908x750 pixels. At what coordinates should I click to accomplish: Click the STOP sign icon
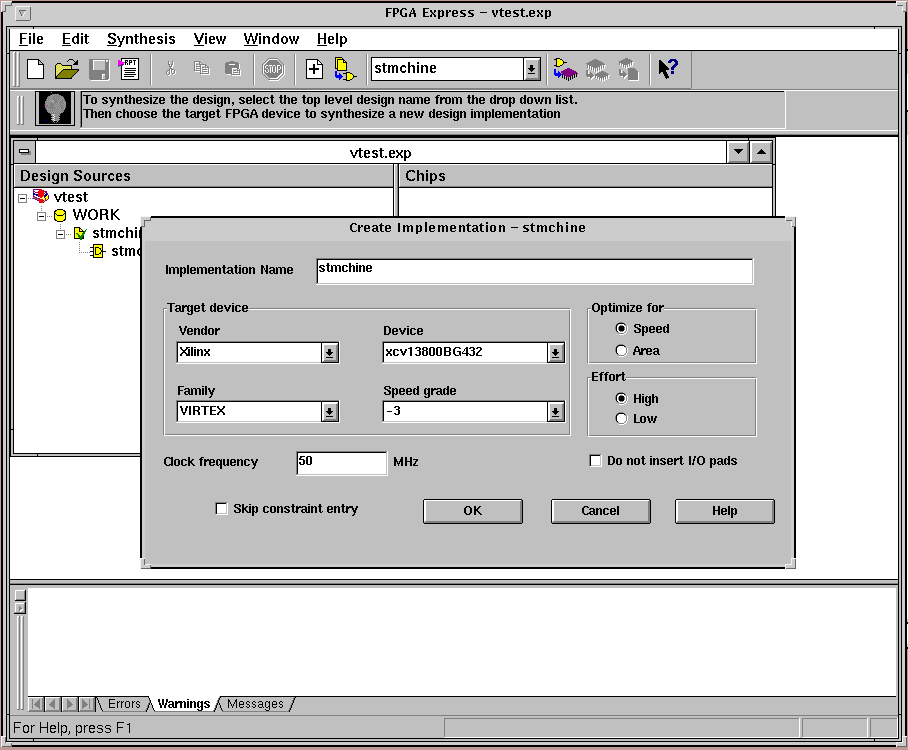pyautogui.click(x=273, y=69)
